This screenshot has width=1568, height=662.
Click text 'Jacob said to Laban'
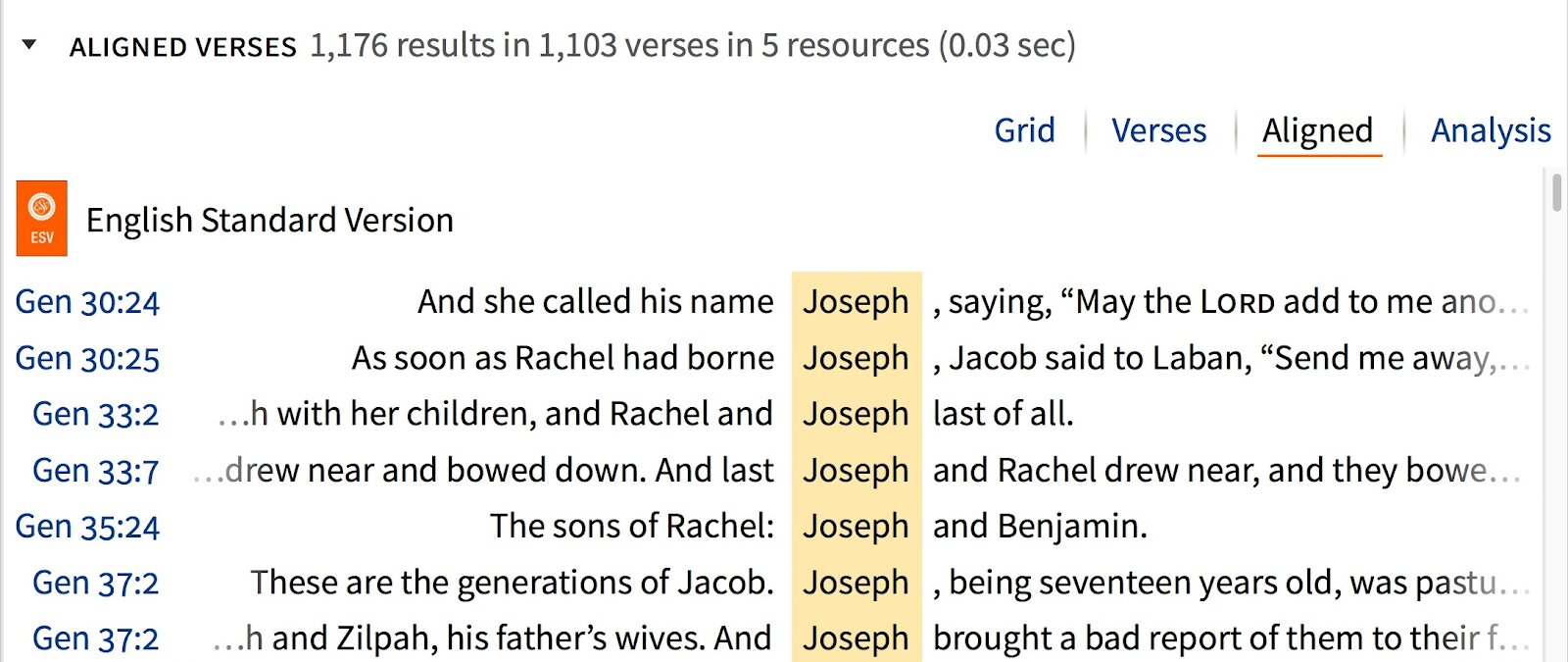[1101, 358]
